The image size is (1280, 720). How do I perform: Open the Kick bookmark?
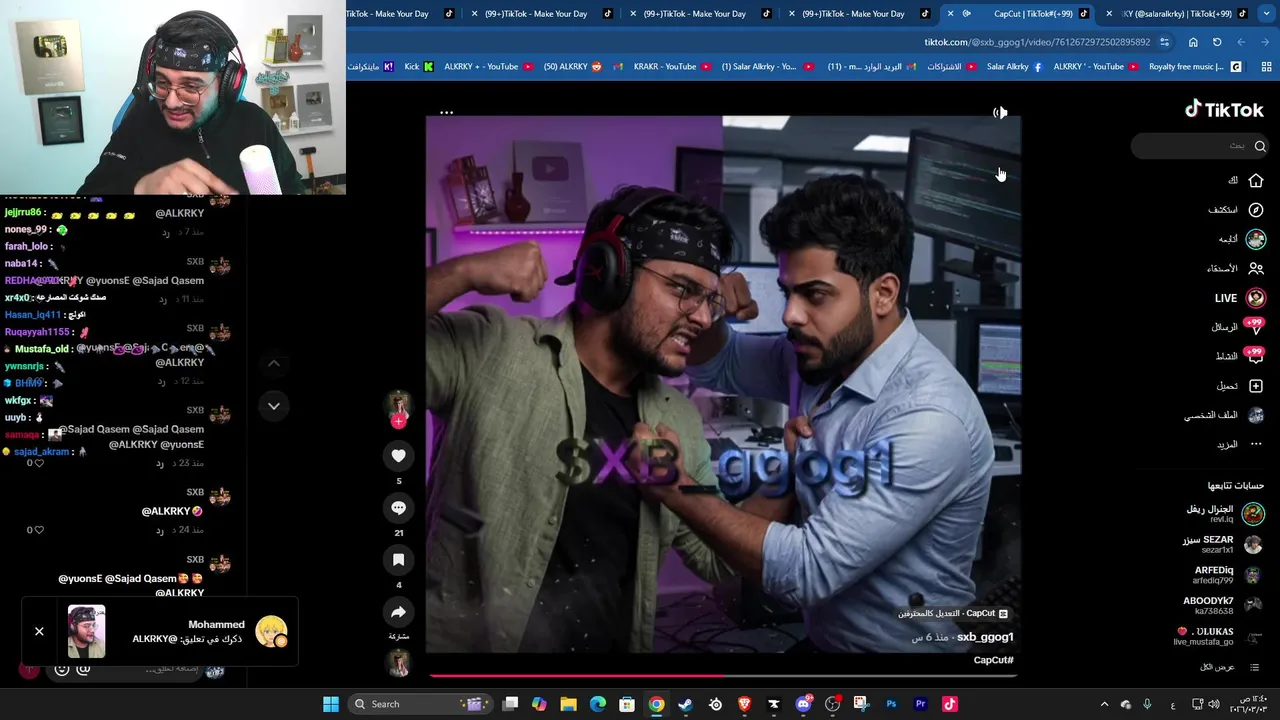(x=419, y=67)
